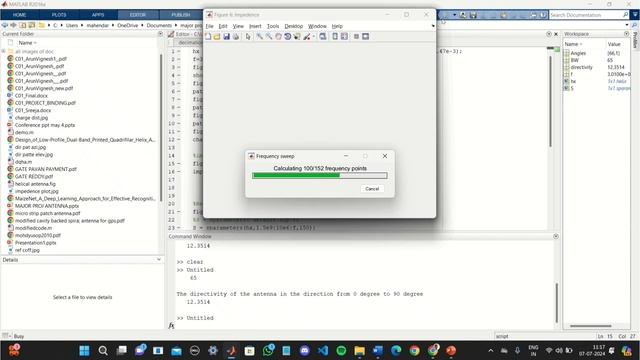Image resolution: width=640 pixels, height=360 pixels.
Task: Click the Show Plot Tools icon
Action: coord(366,37)
